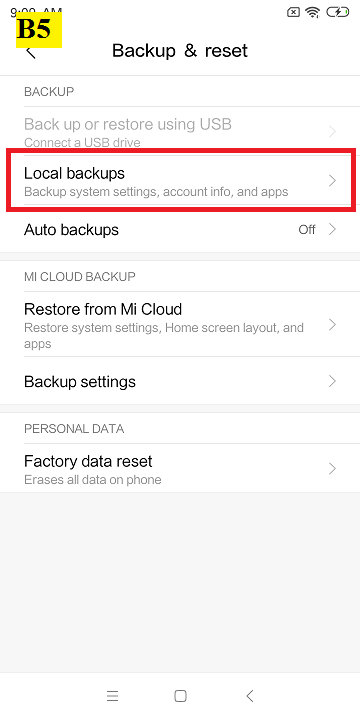Tap chevron next to Restore from Mi Cloud
Viewport: 360px width, 720px height.
point(332,325)
